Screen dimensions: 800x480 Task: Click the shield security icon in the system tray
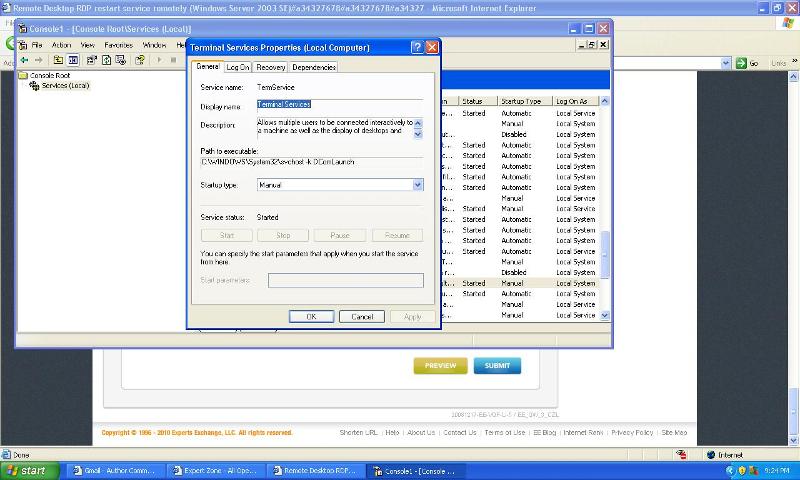click(742, 470)
